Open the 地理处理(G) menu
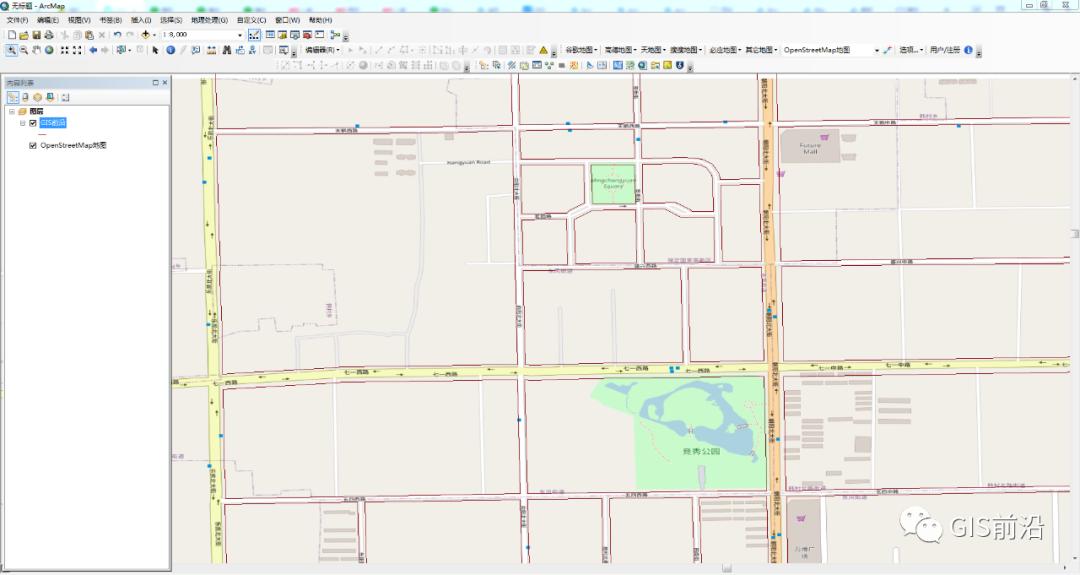 pyautogui.click(x=209, y=20)
